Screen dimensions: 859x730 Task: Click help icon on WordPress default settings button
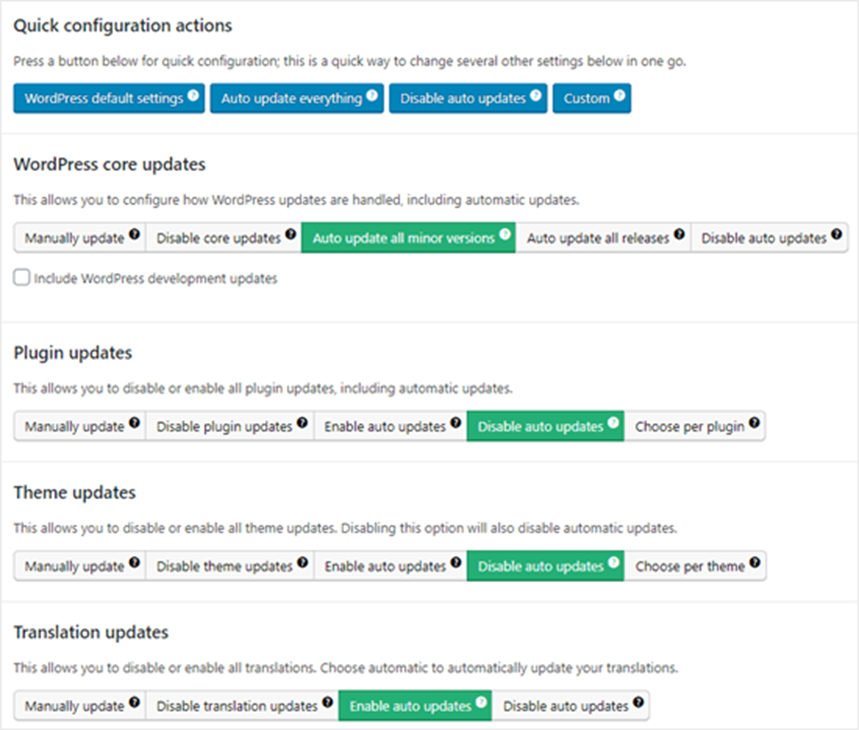point(193,95)
